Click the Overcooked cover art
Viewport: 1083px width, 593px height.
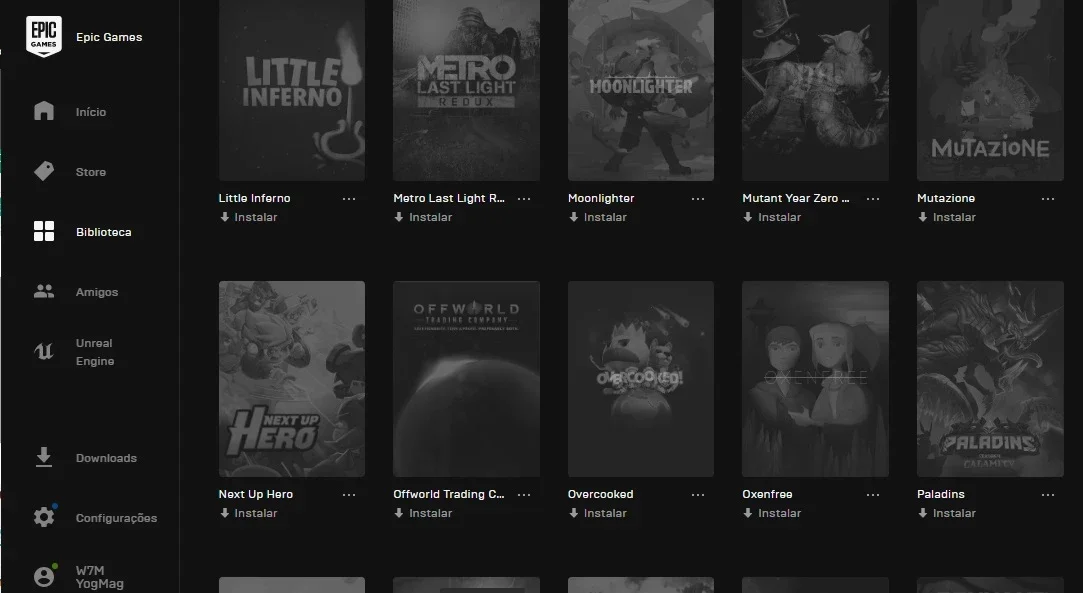641,379
